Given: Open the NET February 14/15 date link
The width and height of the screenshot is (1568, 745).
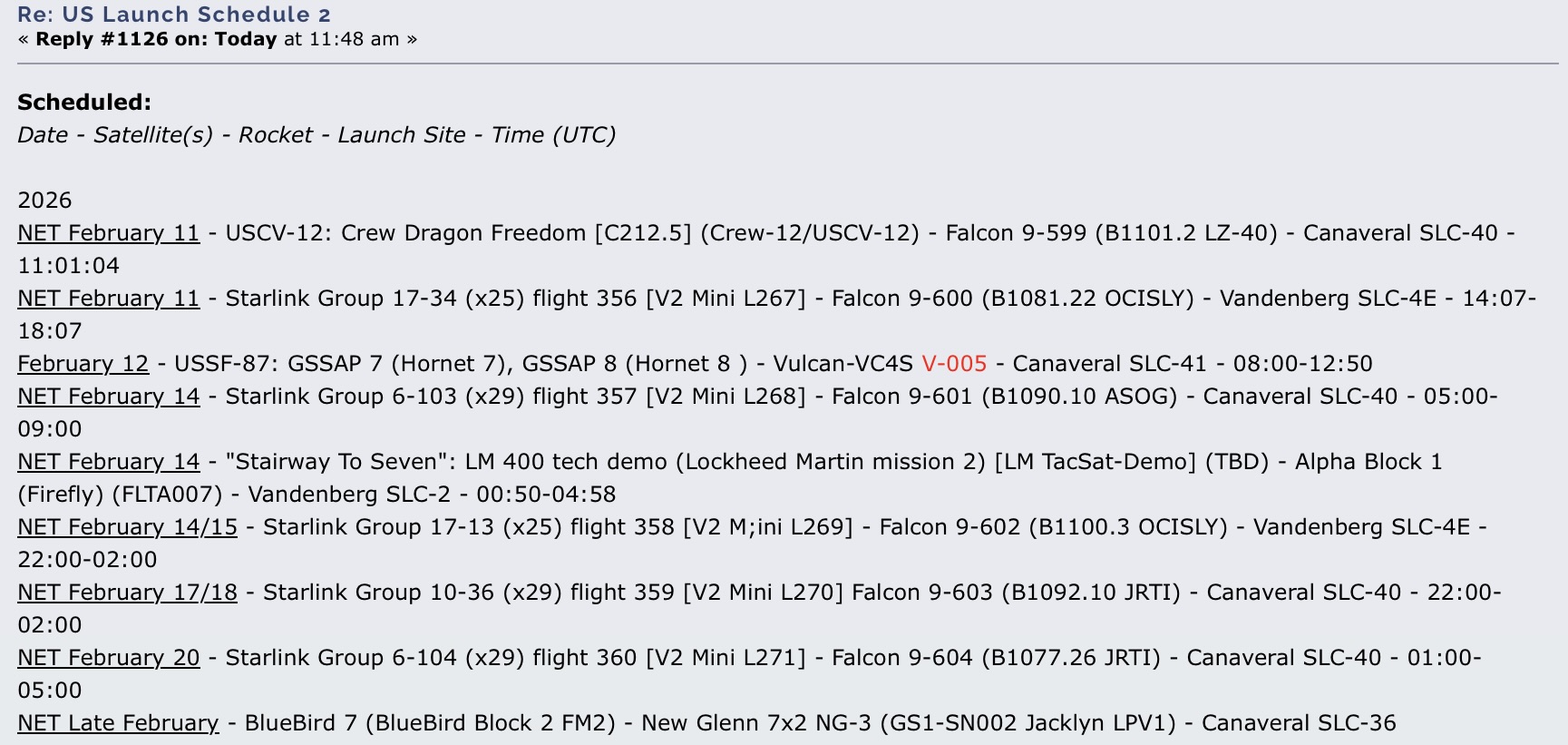Looking at the screenshot, I should click(x=127, y=527).
